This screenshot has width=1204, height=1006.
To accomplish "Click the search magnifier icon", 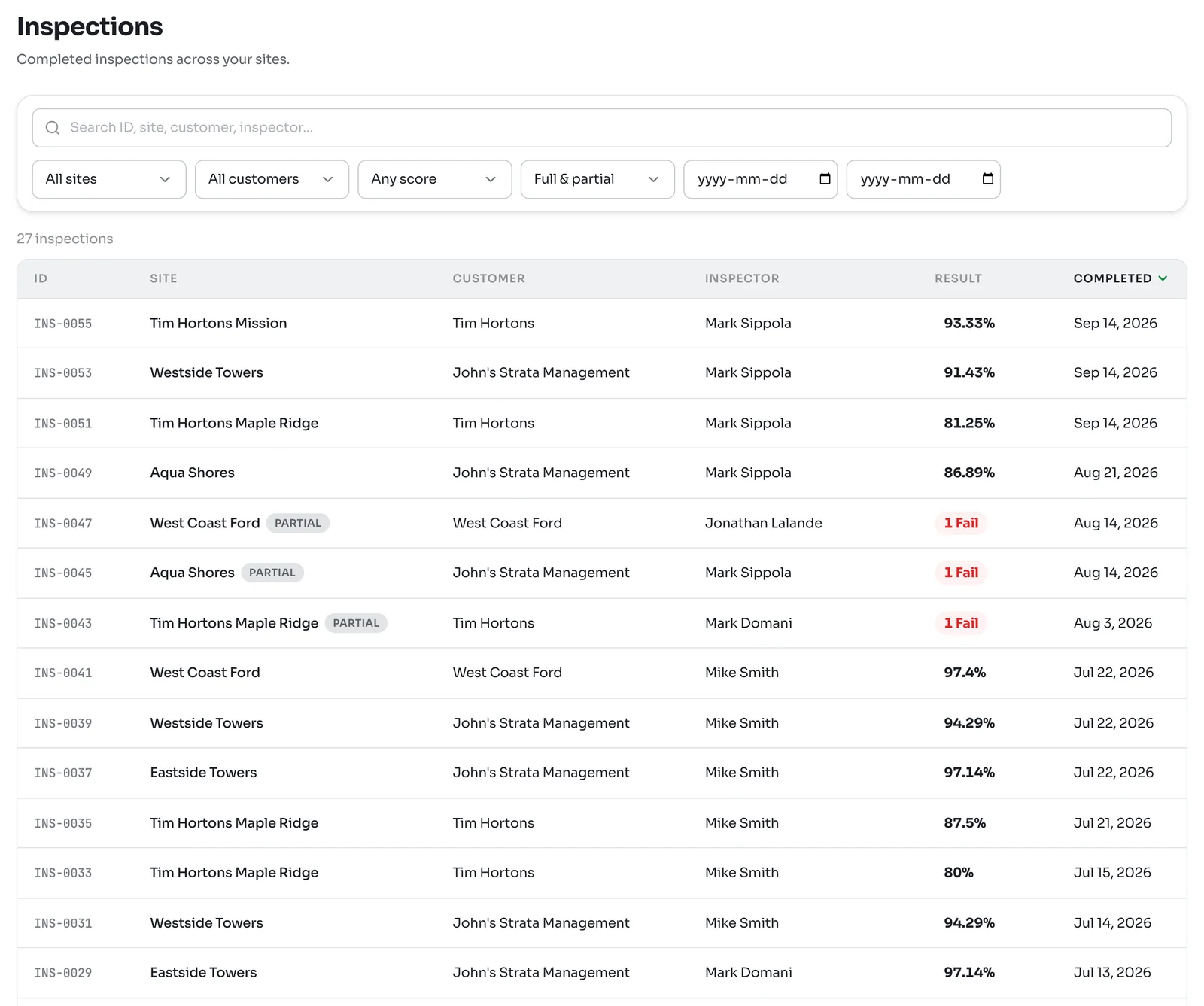I will click(53, 128).
